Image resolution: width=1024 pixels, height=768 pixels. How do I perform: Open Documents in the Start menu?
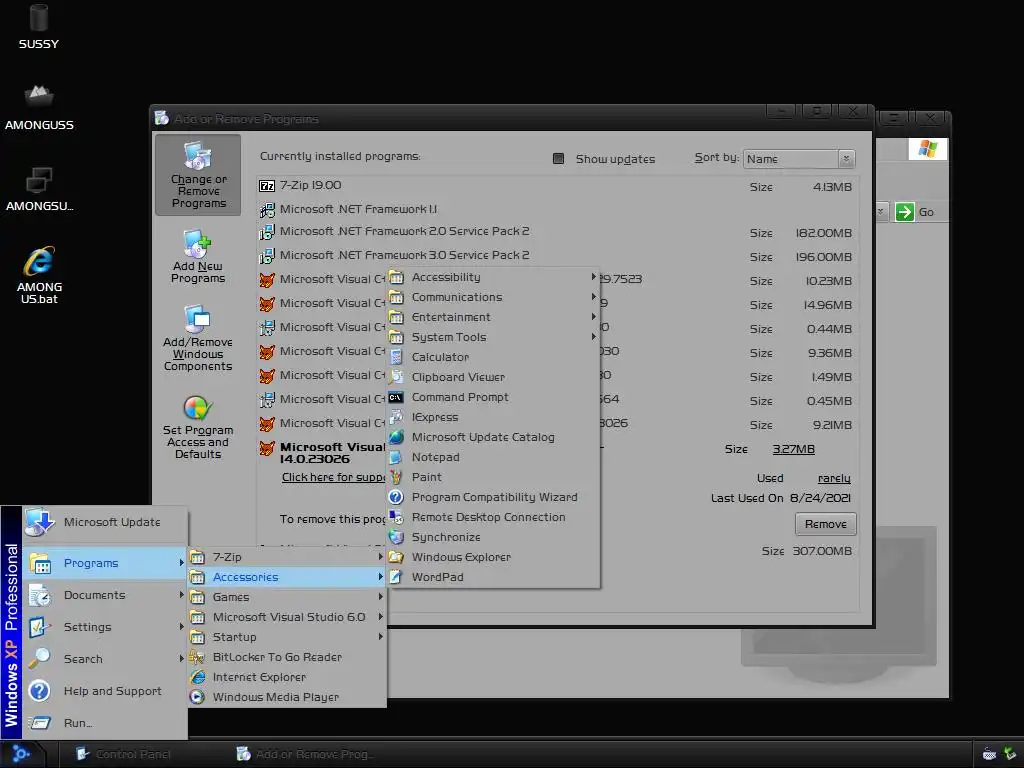(x=104, y=595)
